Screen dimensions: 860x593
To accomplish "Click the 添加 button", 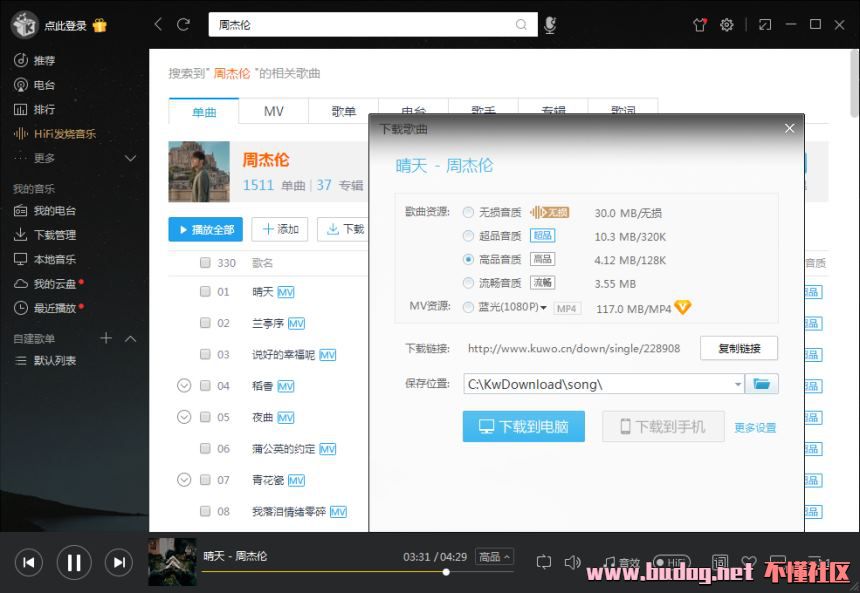I will pyautogui.click(x=280, y=229).
